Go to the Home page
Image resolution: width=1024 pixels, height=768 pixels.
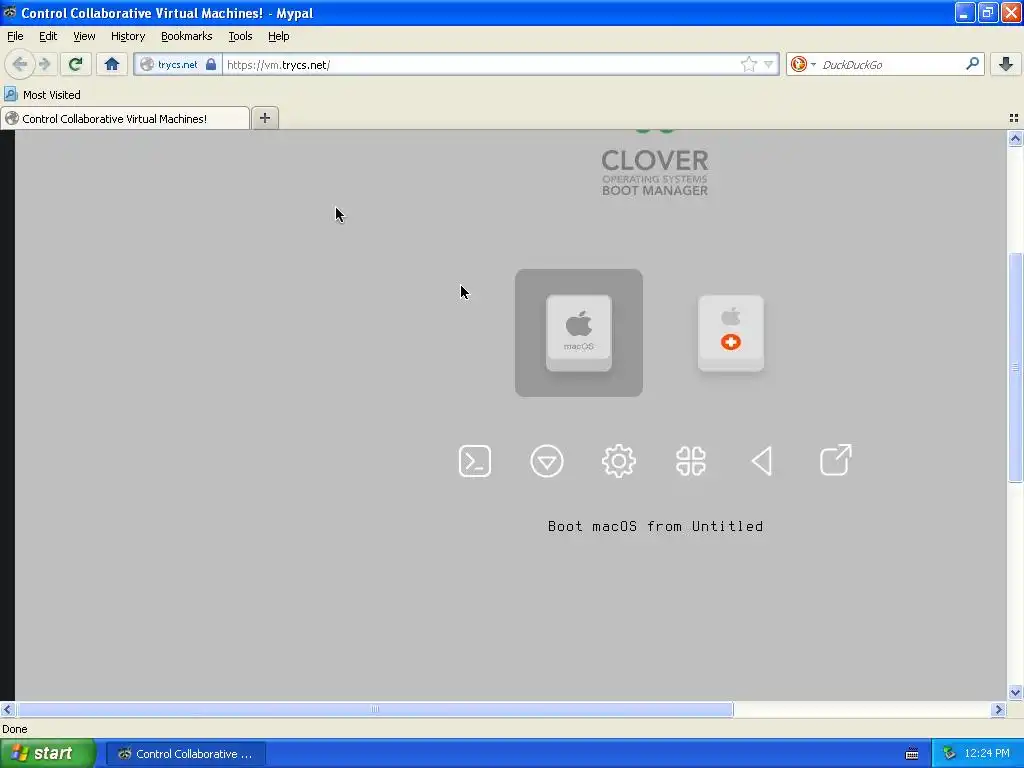pos(112,64)
